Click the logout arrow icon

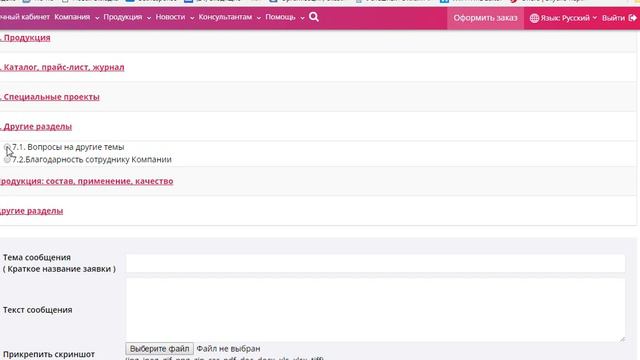632,18
